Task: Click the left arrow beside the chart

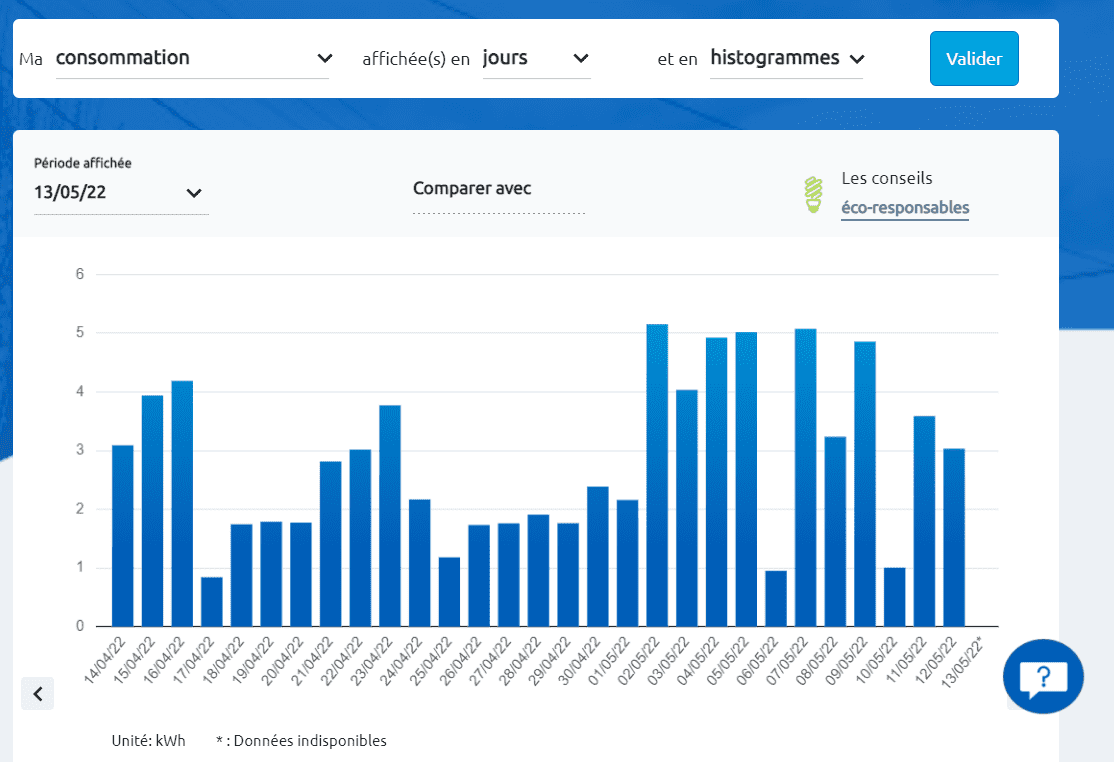Action: 37,693
